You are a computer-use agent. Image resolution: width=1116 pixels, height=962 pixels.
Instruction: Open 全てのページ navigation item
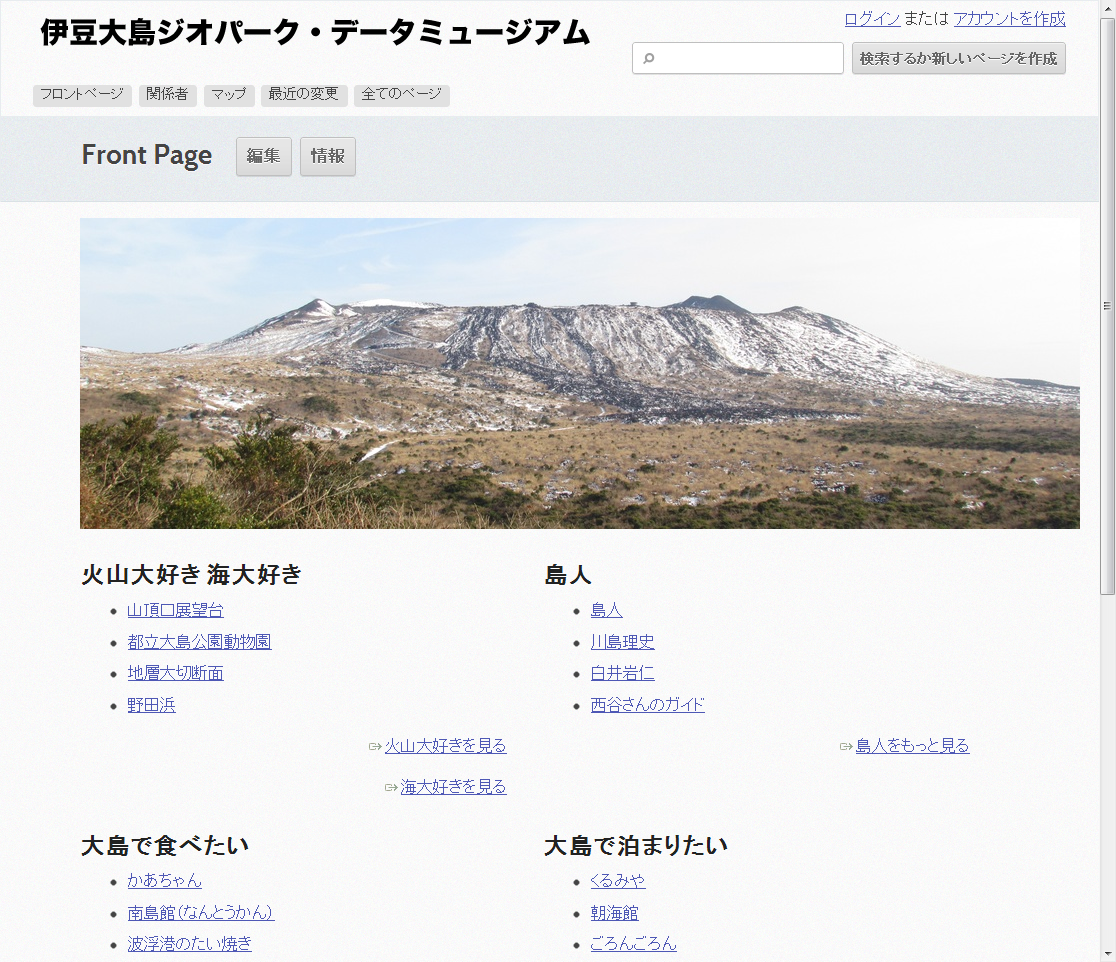[401, 95]
